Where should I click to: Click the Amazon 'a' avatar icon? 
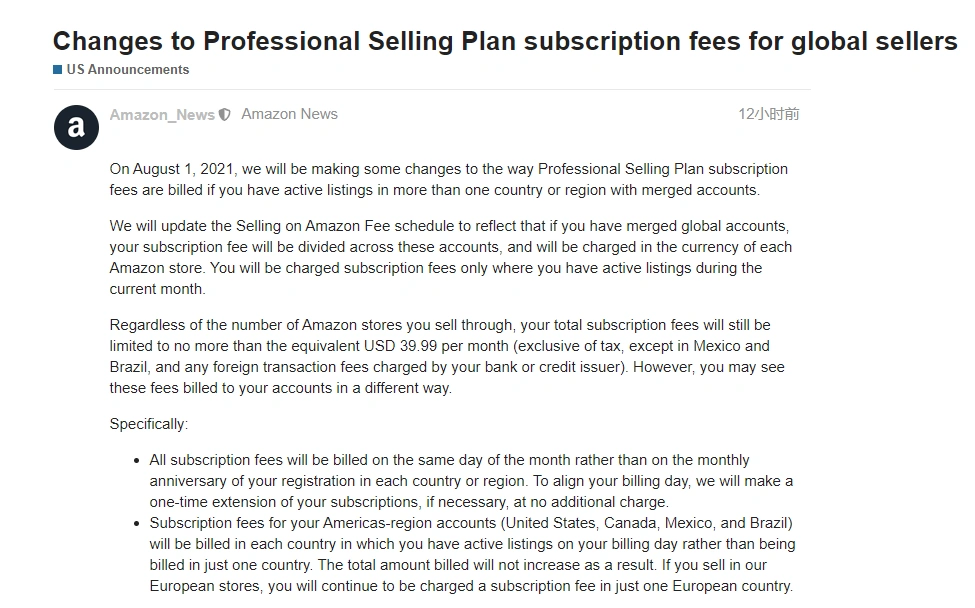[76, 127]
